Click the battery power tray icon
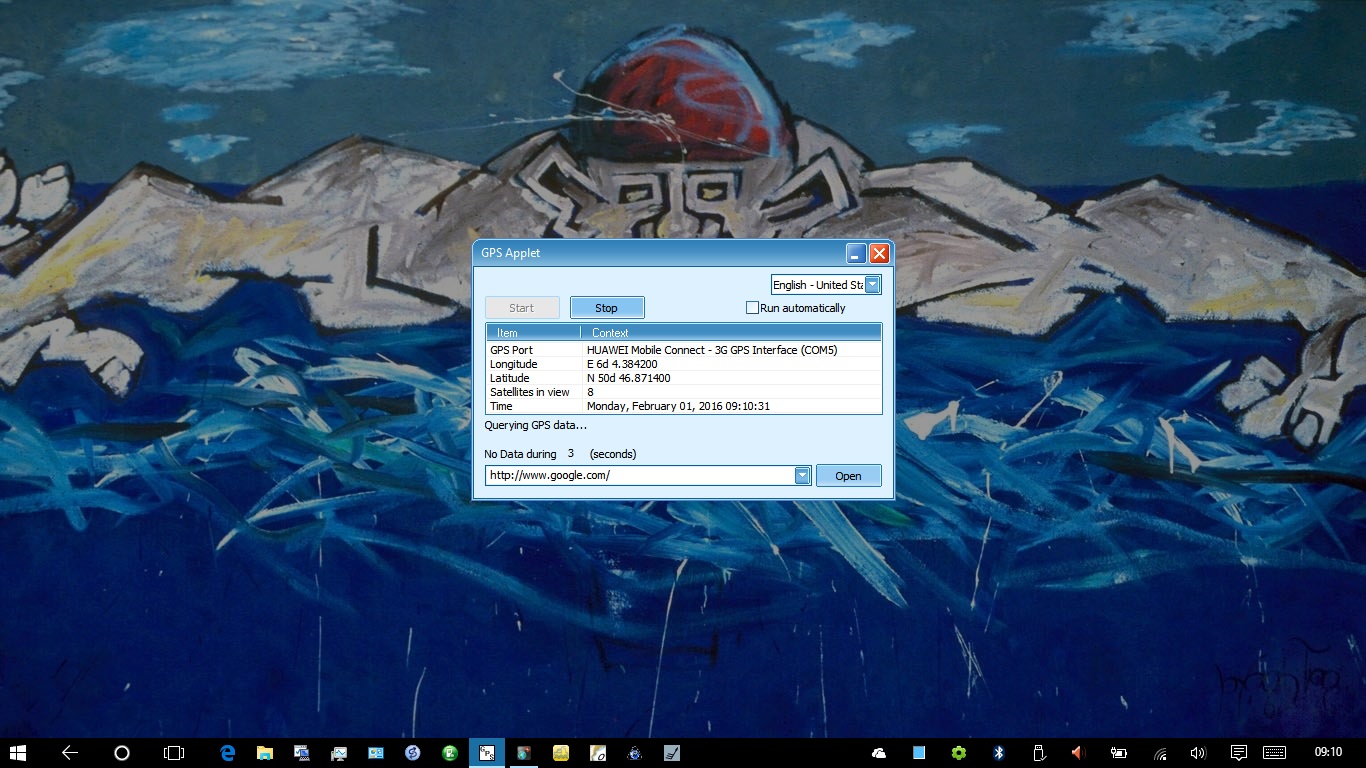Screen dimensions: 1366x768 (x=1119, y=753)
